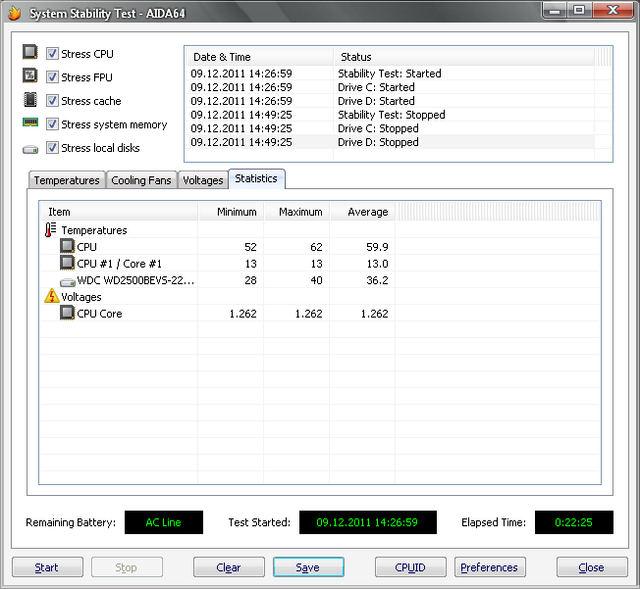Select the WDC WD2500BEVS hard drive row
The image size is (640, 589).
coord(135,280)
